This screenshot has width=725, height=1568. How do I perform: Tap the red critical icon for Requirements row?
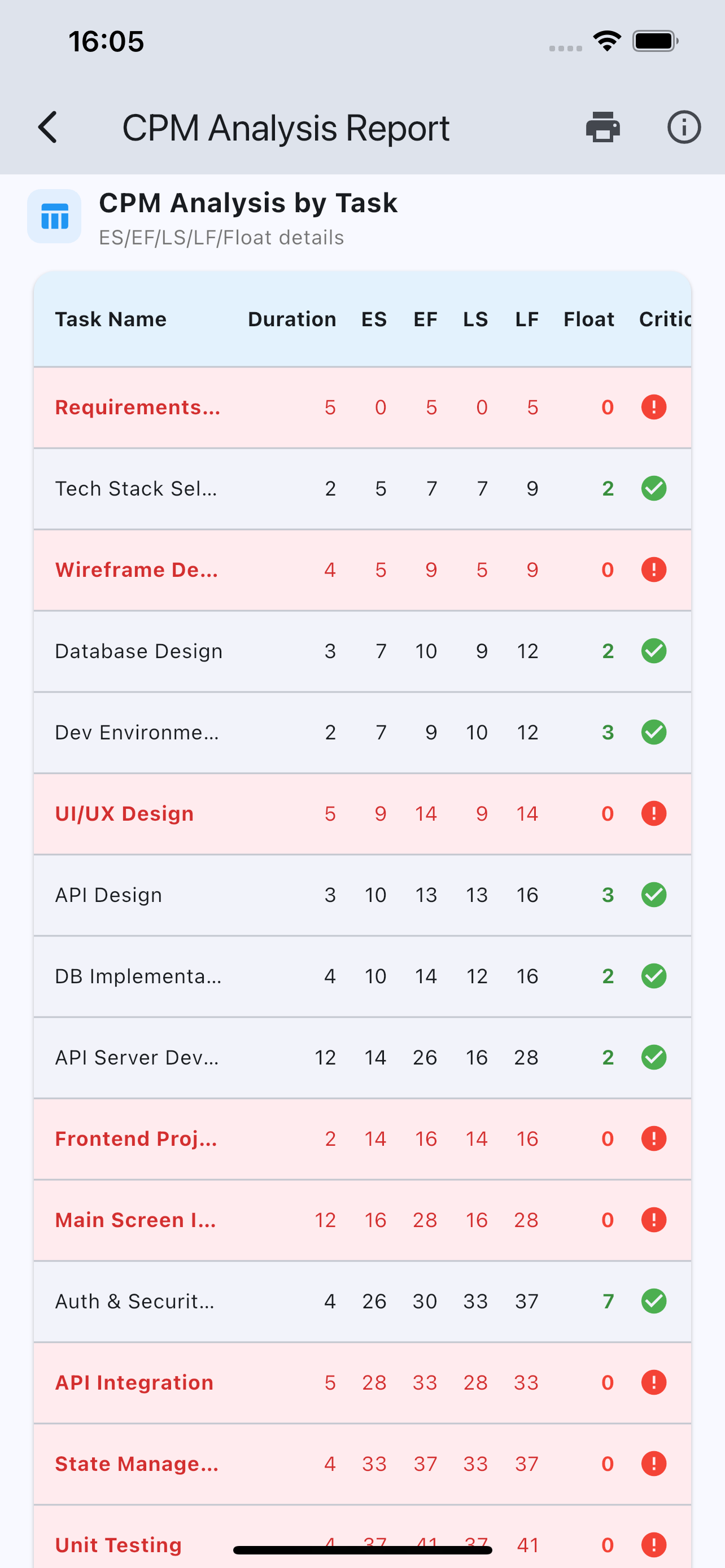point(653,407)
